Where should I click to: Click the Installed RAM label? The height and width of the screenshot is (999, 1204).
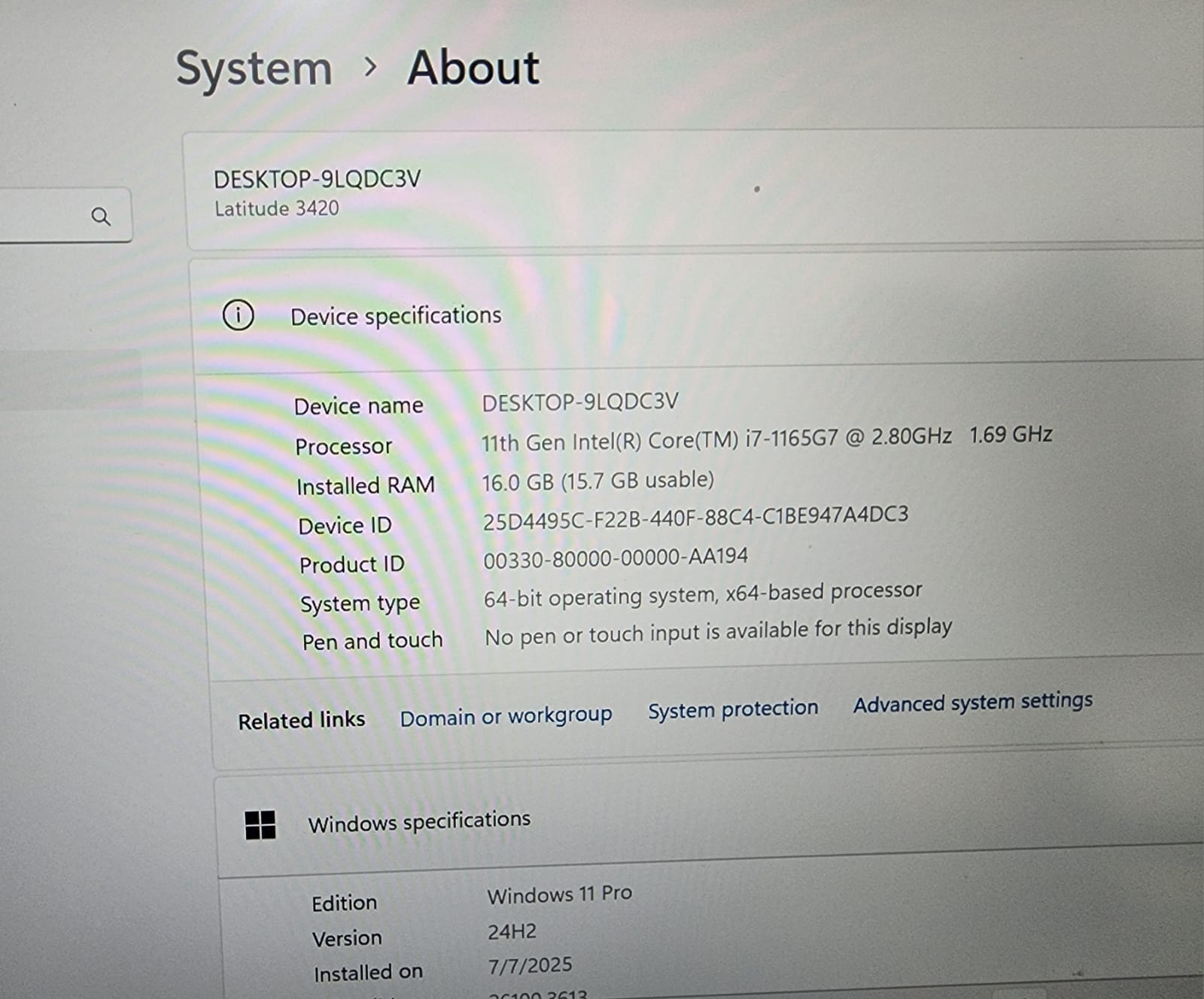366,486
